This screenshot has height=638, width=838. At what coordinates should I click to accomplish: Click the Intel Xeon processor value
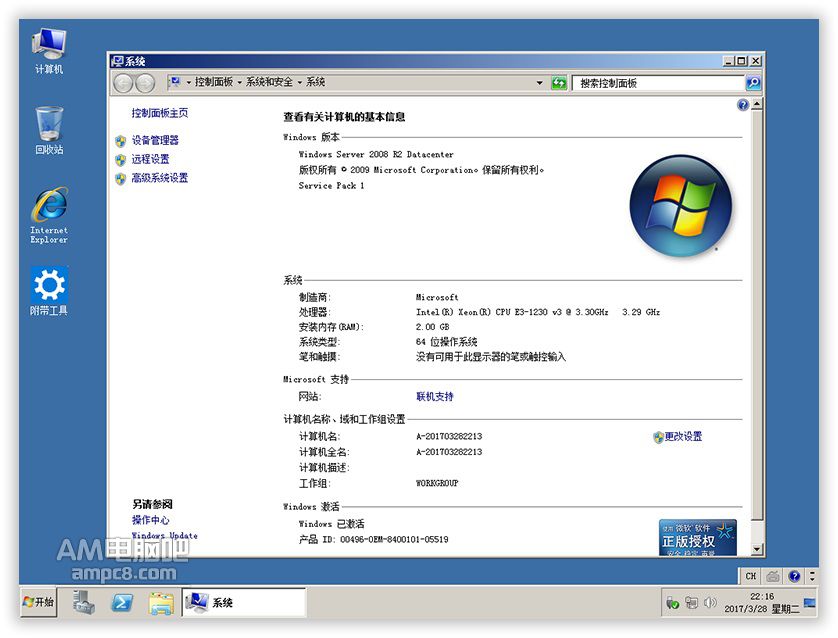(538, 312)
